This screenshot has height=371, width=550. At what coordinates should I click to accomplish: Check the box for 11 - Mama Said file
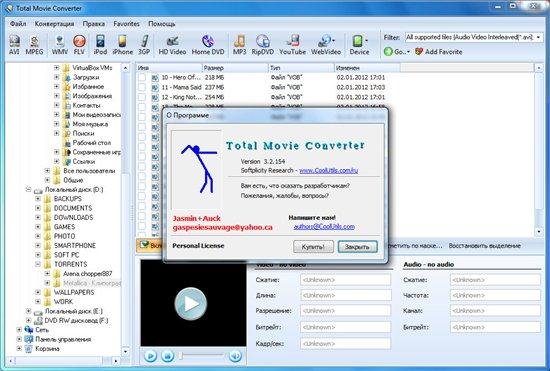[x=142, y=87]
